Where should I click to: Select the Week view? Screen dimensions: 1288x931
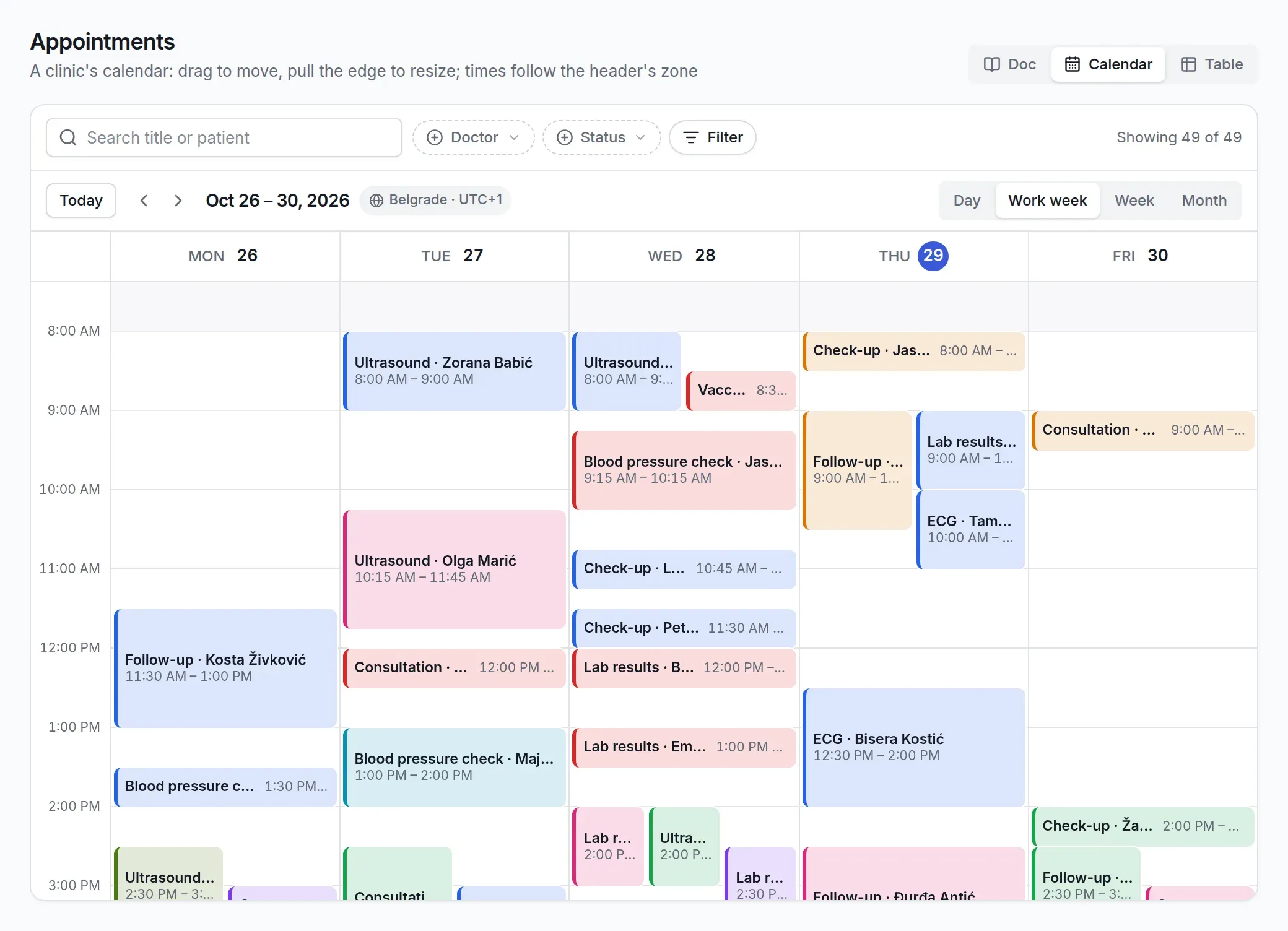1134,201
